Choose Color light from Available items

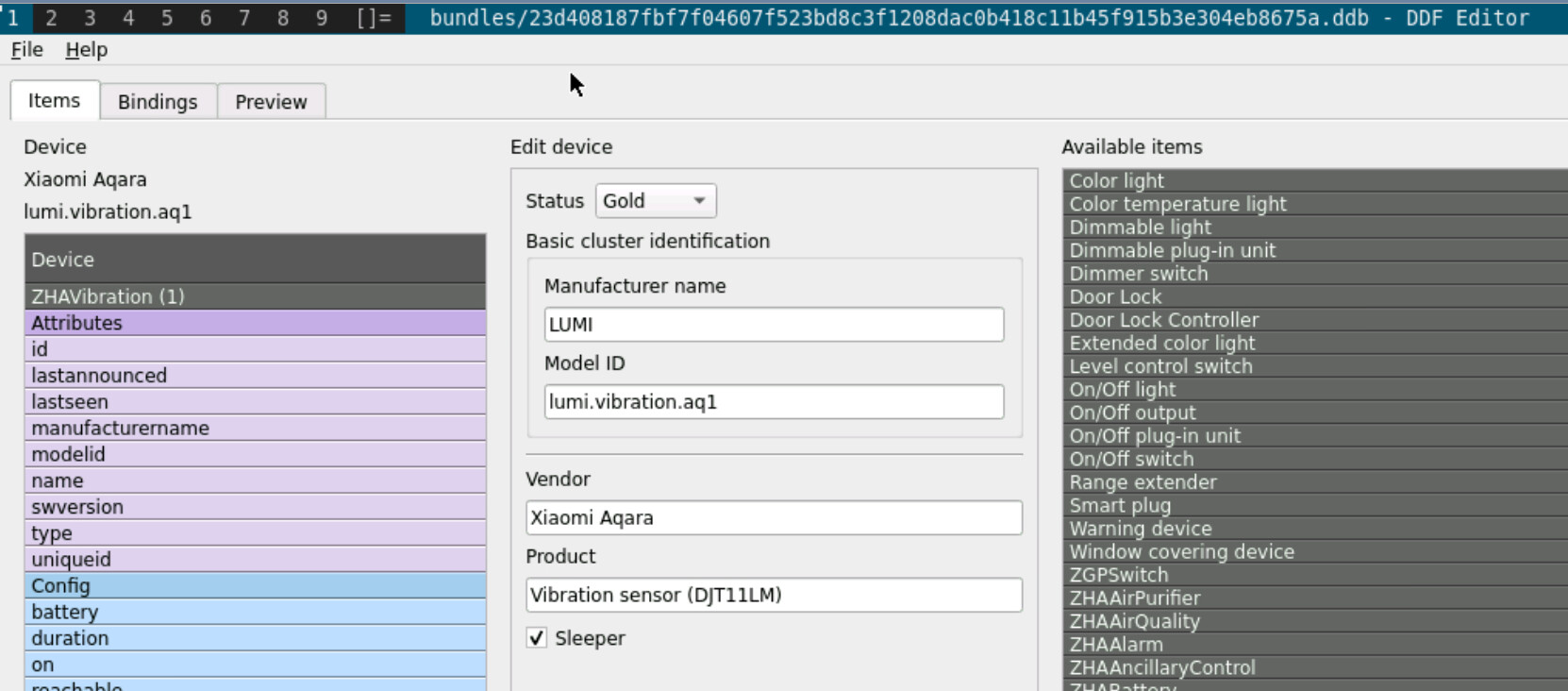click(1315, 181)
